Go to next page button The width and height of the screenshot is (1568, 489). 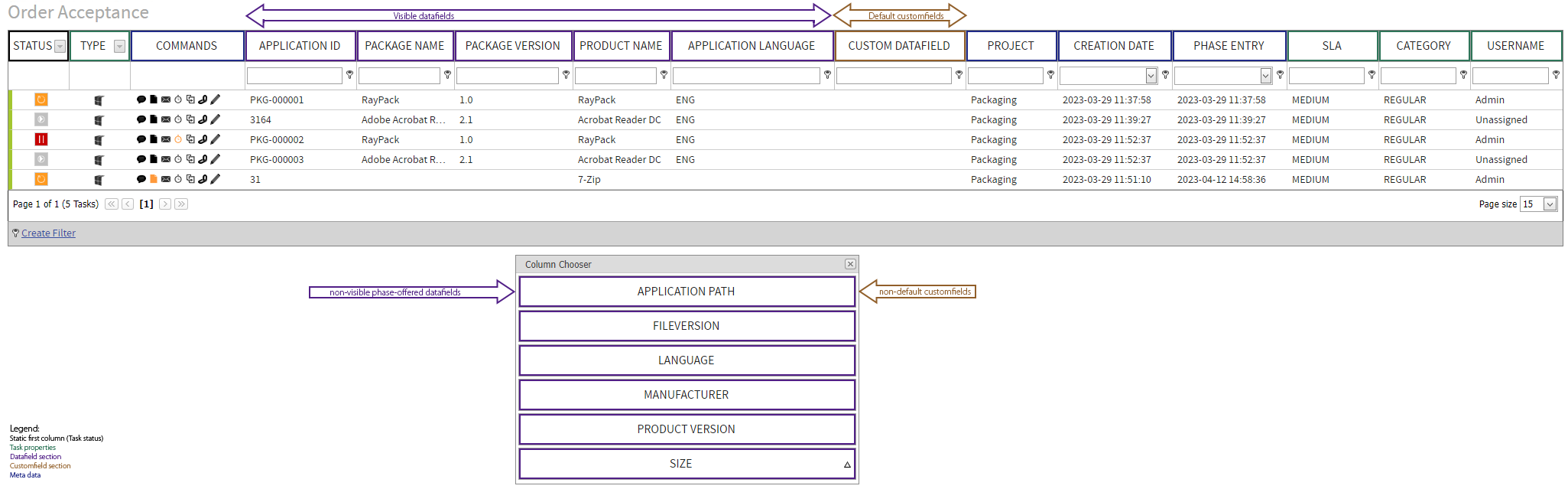click(x=165, y=204)
